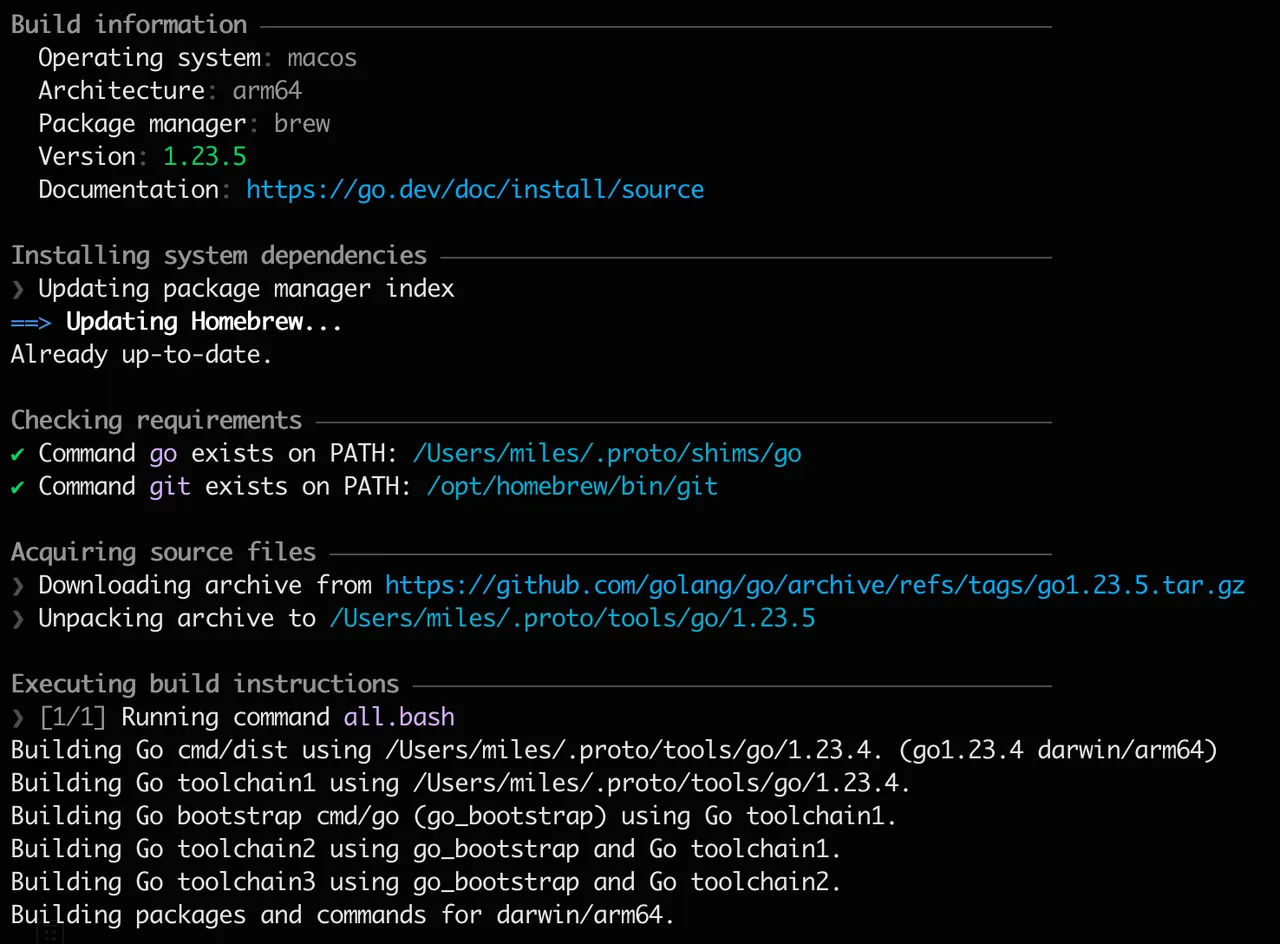The height and width of the screenshot is (944, 1280).
Task: Click the 'Building Go bootstrap cmd/go' output line
Action: point(454,816)
